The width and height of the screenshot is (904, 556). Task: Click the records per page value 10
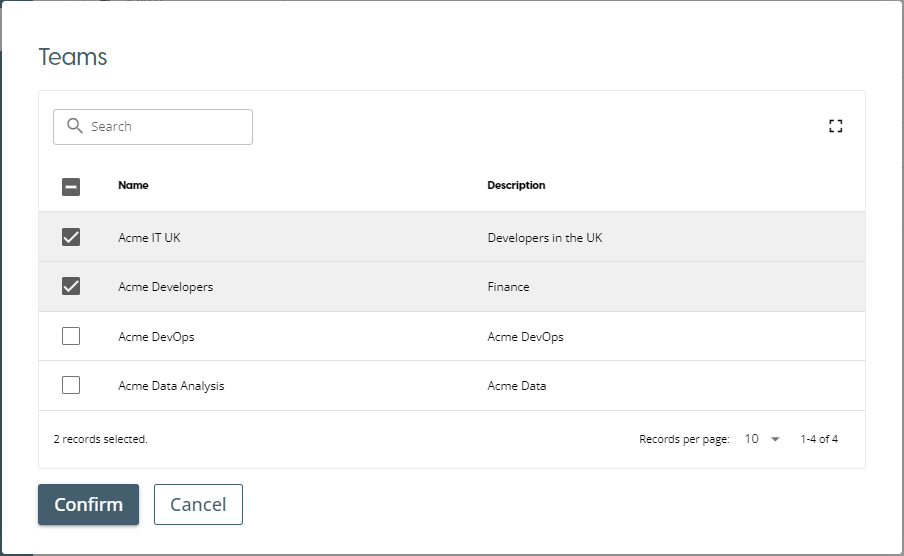(x=752, y=439)
